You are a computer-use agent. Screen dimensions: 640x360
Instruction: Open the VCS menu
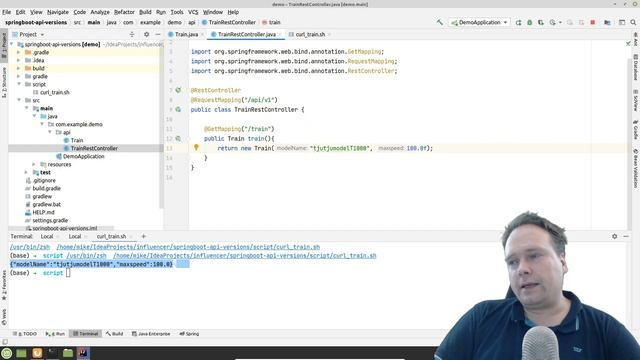click(193, 12)
